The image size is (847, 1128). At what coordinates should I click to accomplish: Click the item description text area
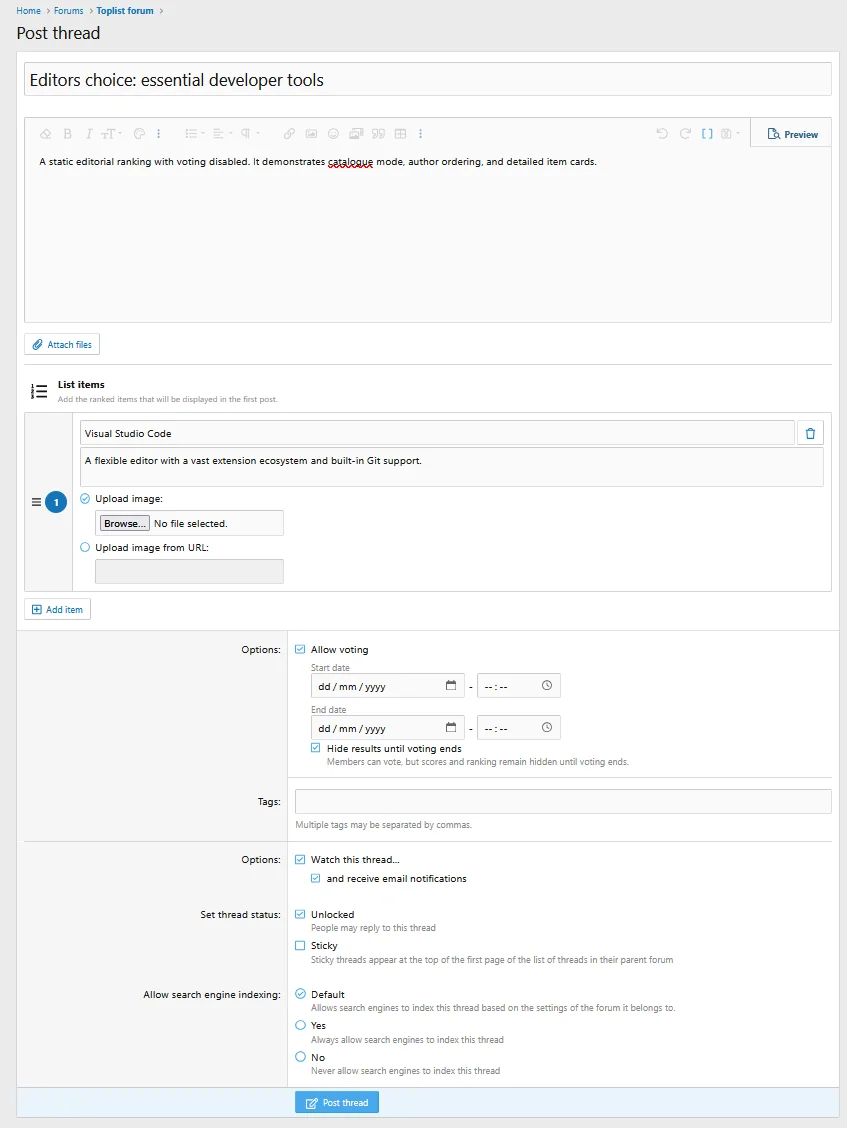click(451, 468)
